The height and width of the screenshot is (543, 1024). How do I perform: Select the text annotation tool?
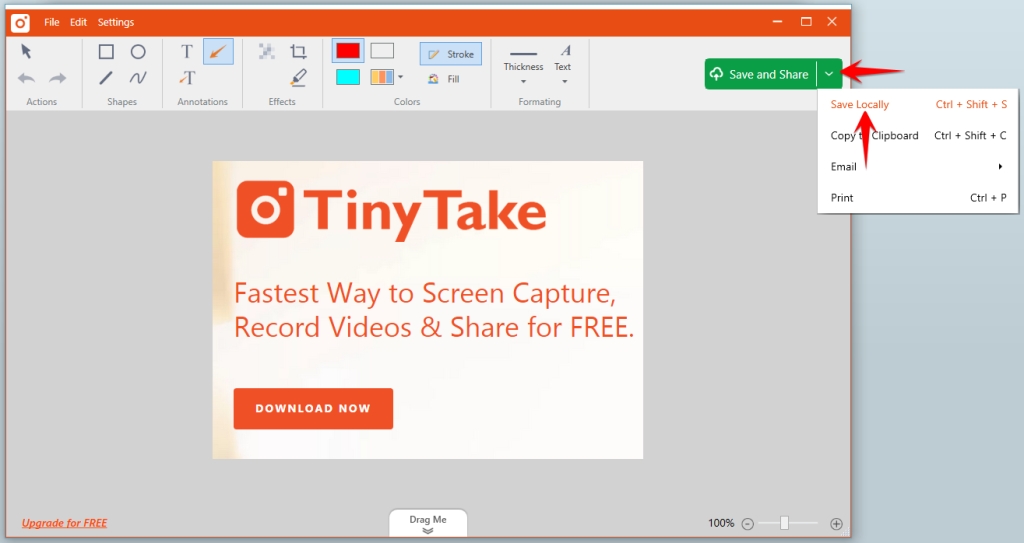click(187, 52)
